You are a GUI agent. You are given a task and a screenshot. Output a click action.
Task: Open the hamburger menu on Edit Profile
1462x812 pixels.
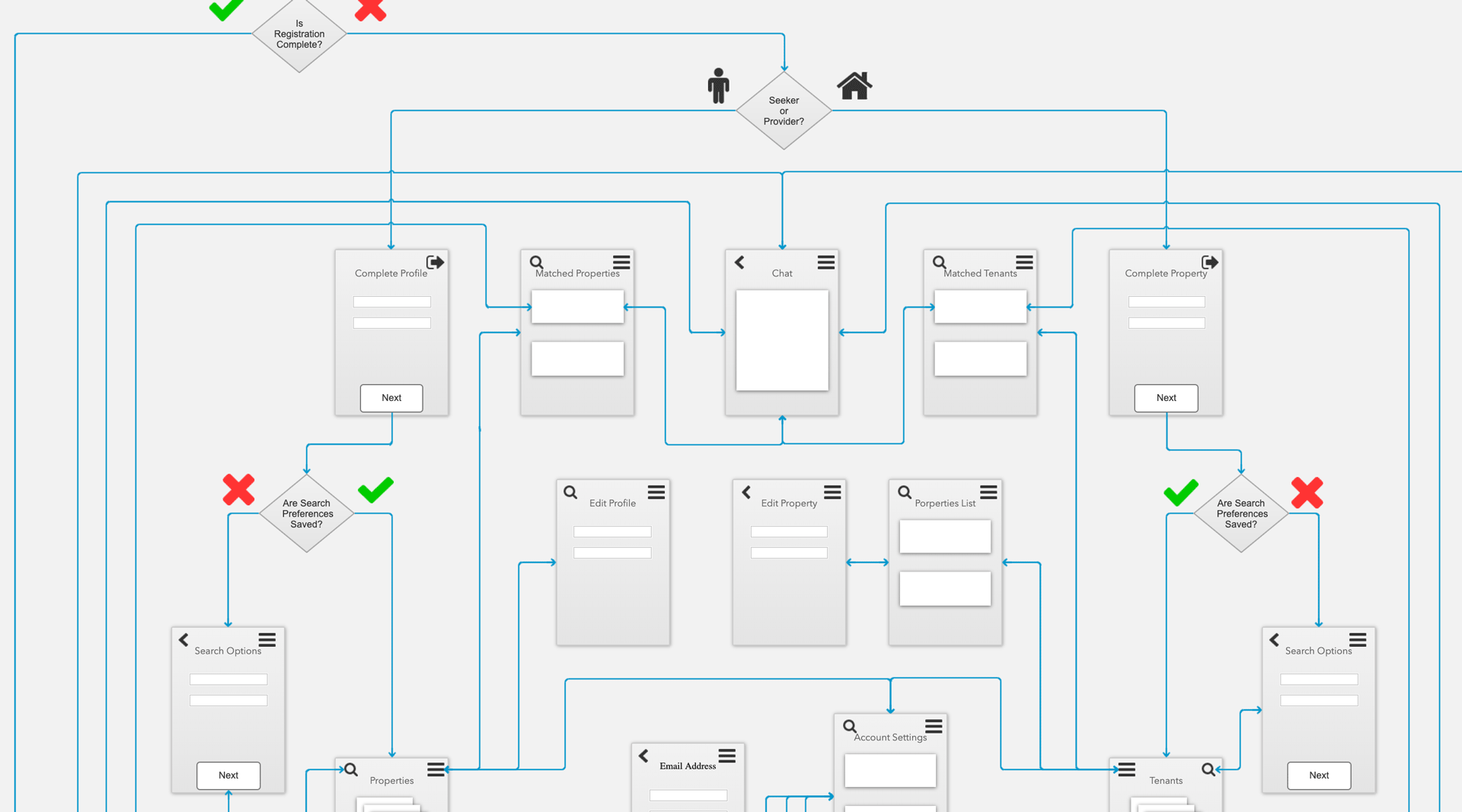tap(656, 492)
